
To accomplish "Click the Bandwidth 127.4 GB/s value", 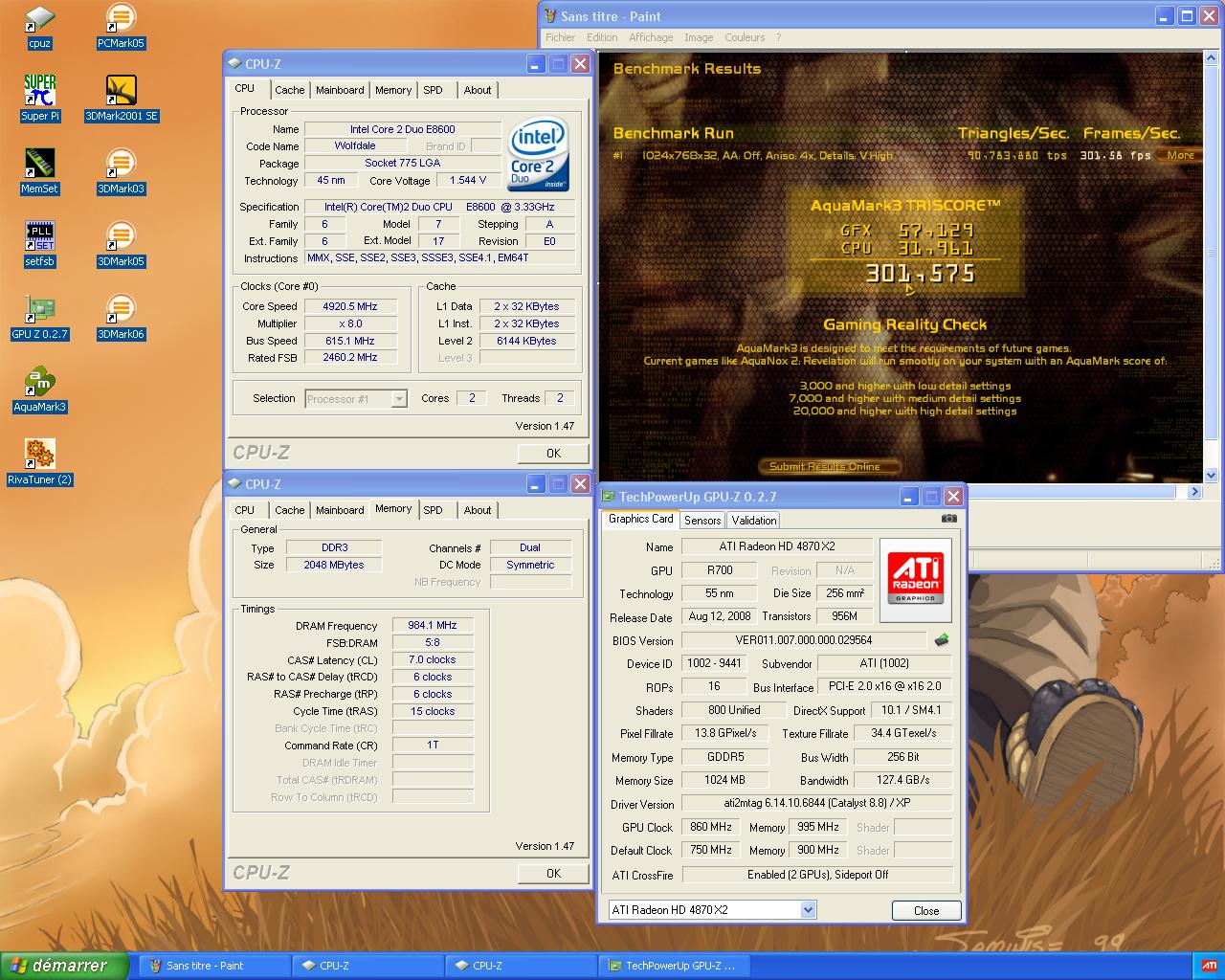I will (x=903, y=780).
